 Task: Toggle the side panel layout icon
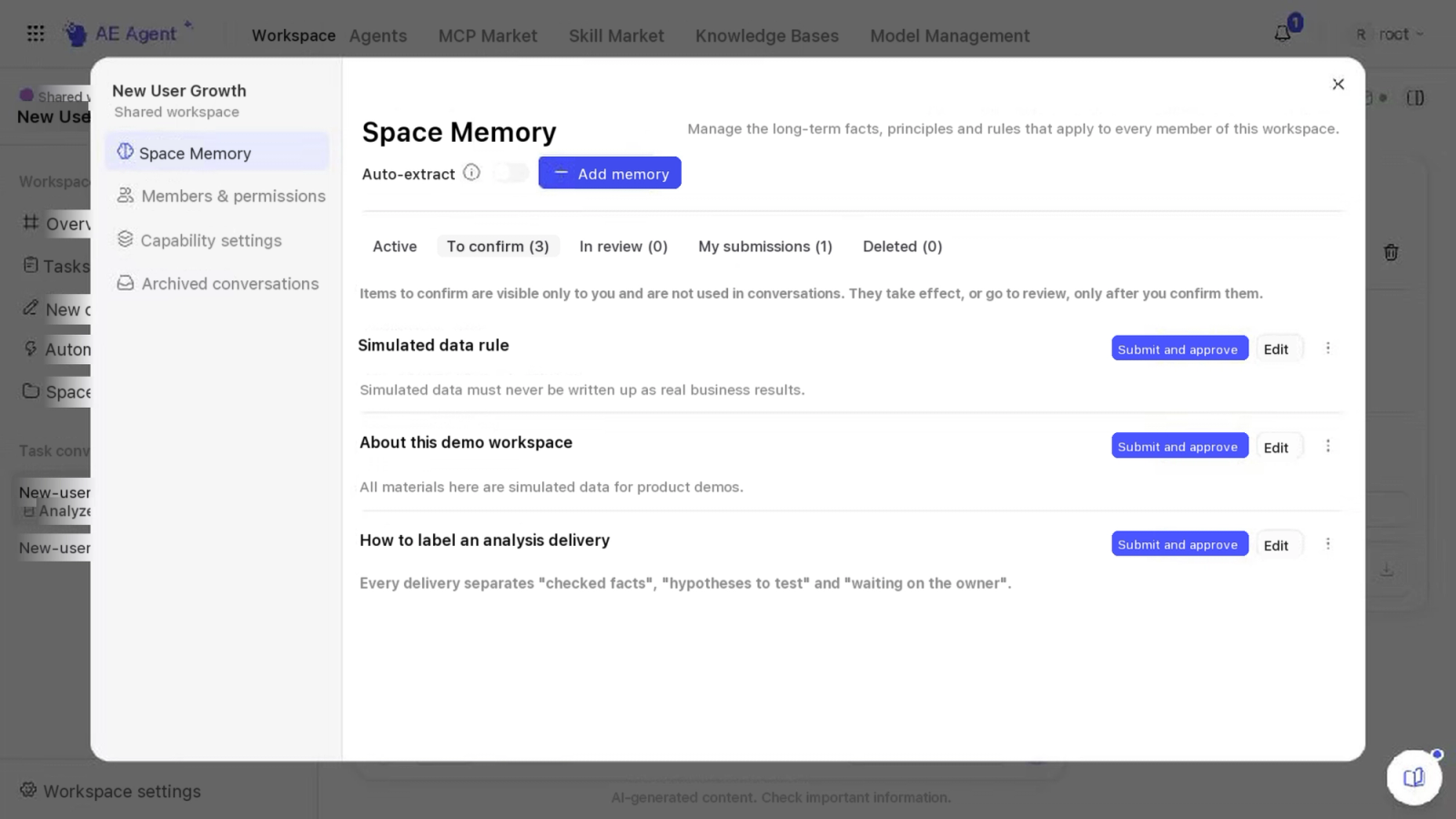click(1415, 97)
